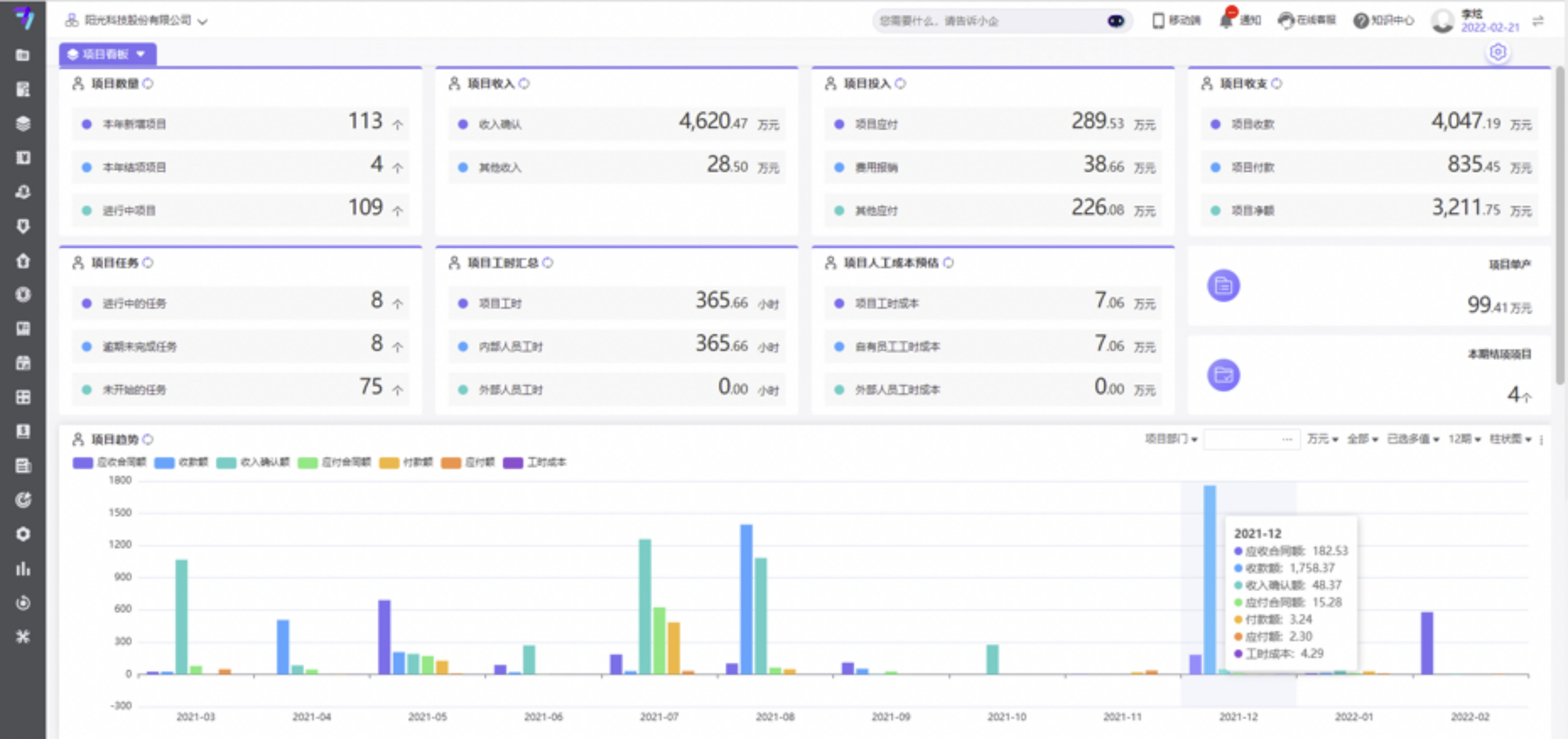
Task: Click the notification bell icon
Action: coord(1226,21)
